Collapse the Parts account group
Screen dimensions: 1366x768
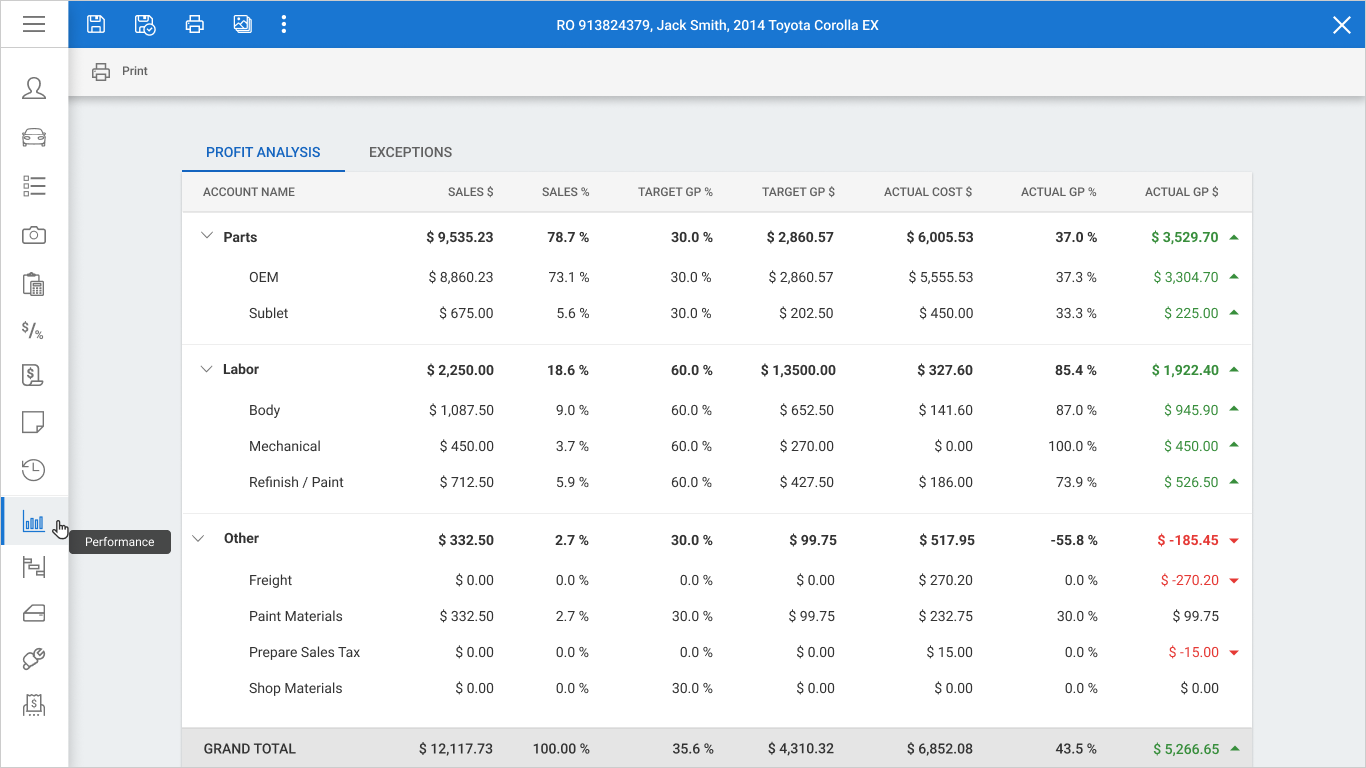(207, 237)
